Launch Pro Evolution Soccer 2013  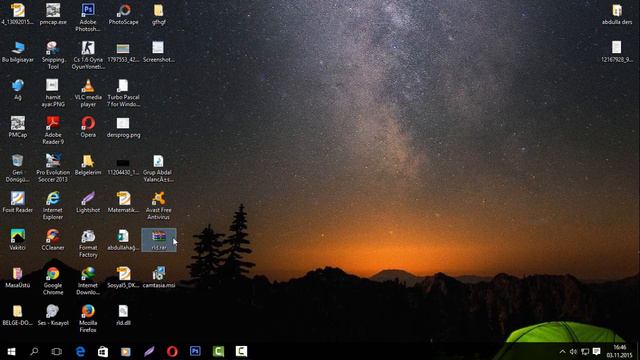click(x=53, y=168)
